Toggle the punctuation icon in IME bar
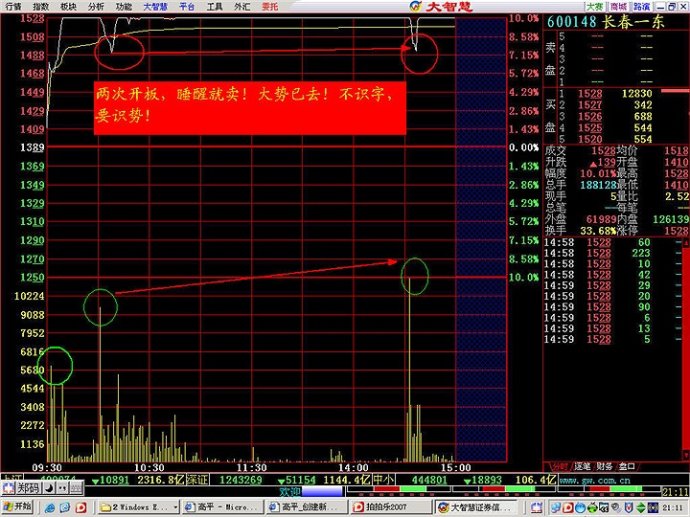Screen dimensions: 690x517 click(63, 488)
